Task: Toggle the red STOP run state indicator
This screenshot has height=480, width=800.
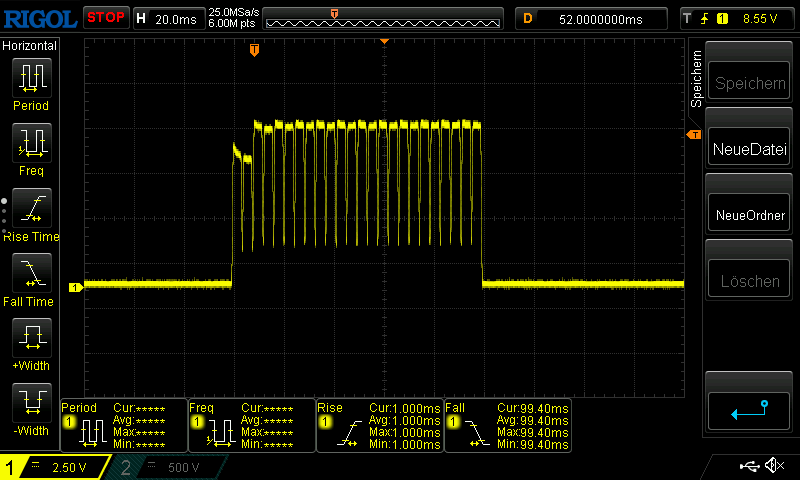Action: pyautogui.click(x=105, y=17)
